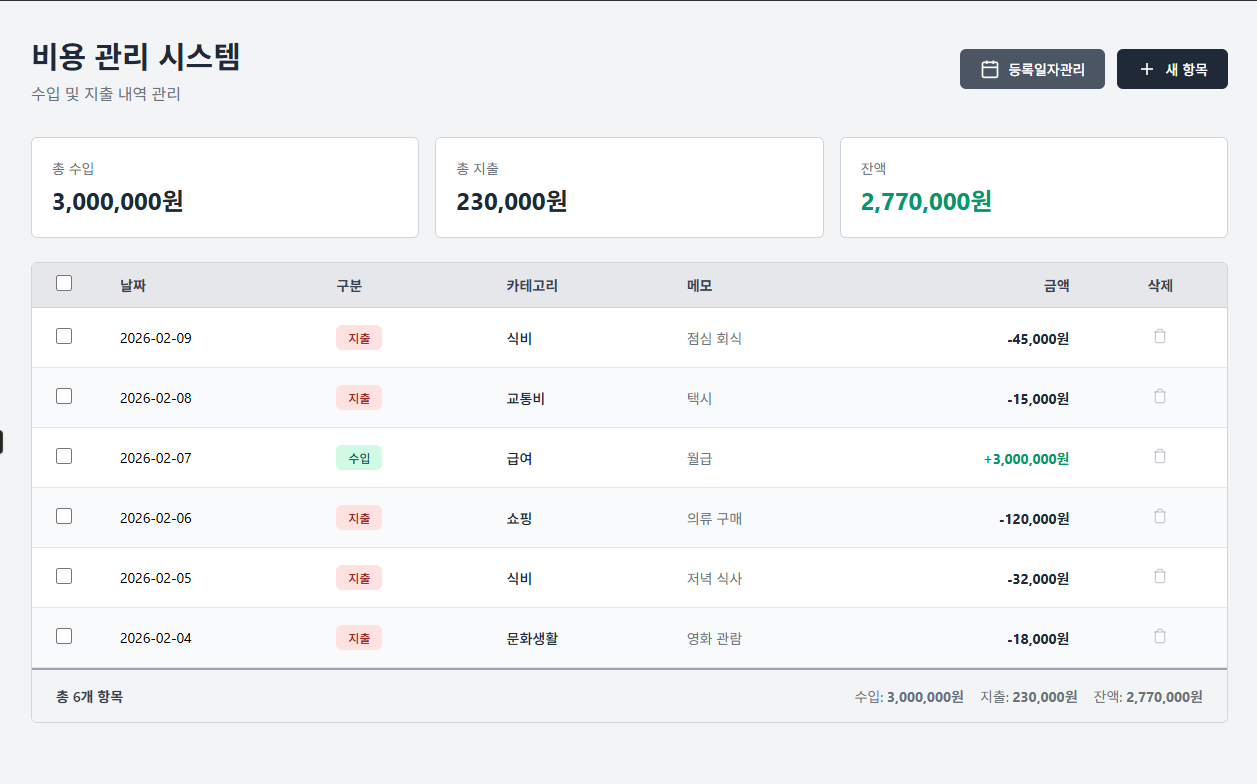
Task: Click the 금액 column header
Action: click(x=1056, y=286)
